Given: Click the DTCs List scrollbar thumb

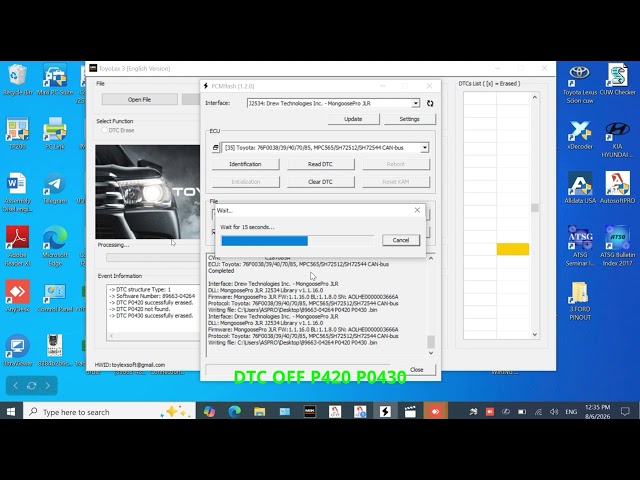Looking at the screenshot, I should click(535, 208).
